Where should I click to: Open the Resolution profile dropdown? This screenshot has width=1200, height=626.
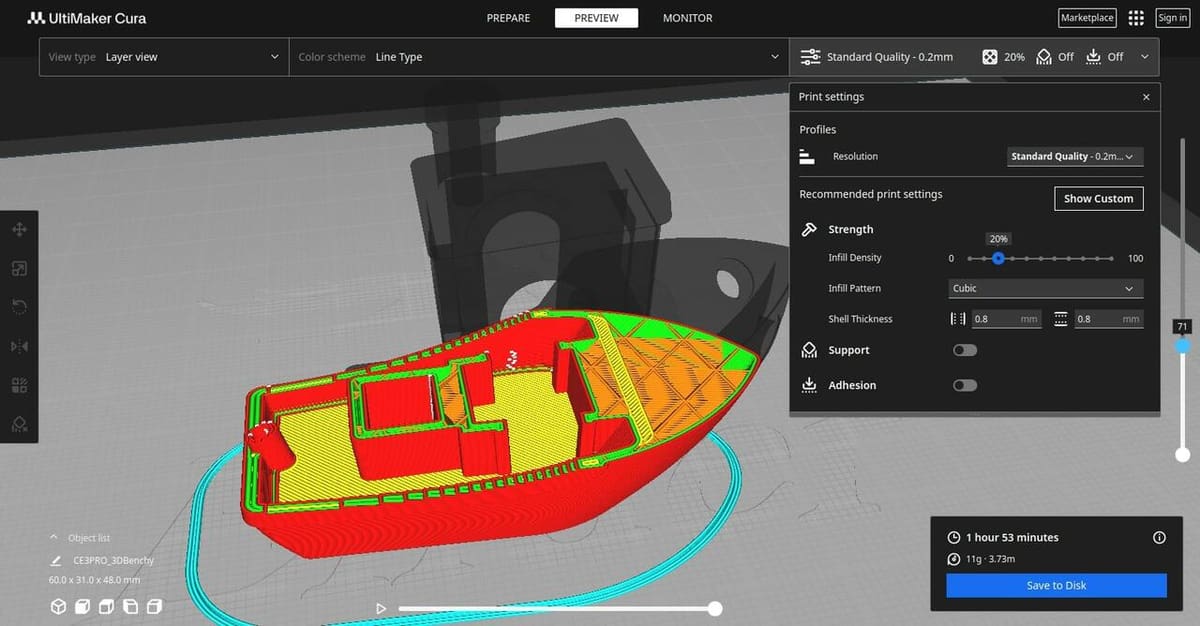tap(1075, 157)
